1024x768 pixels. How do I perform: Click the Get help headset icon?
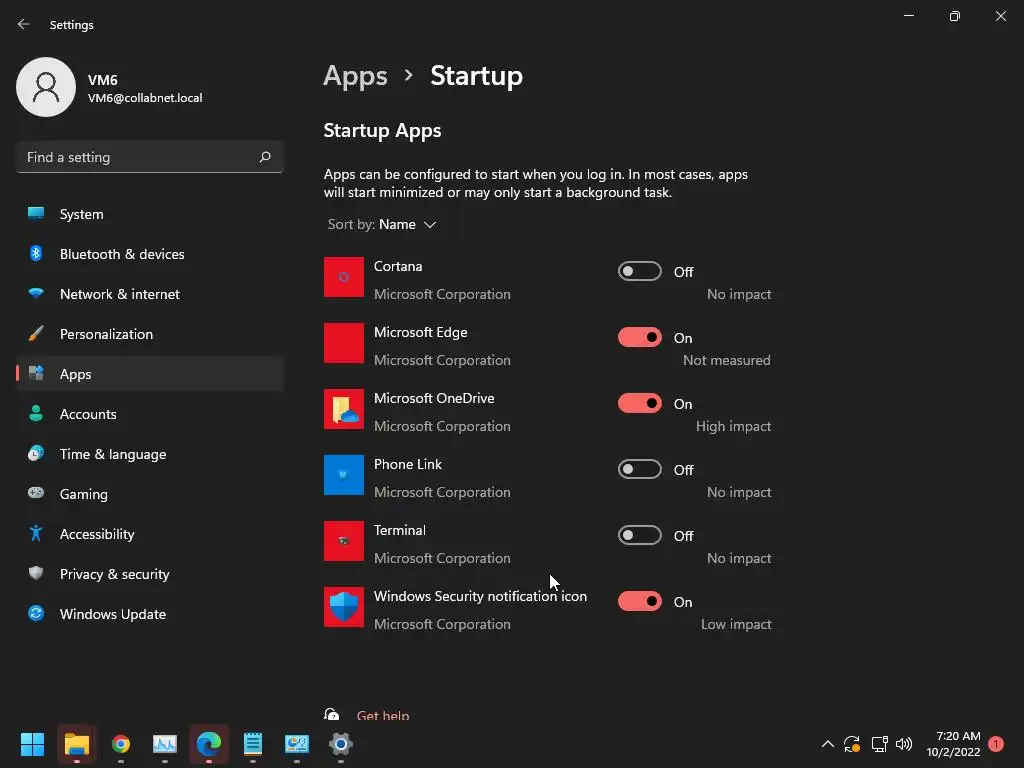point(332,714)
